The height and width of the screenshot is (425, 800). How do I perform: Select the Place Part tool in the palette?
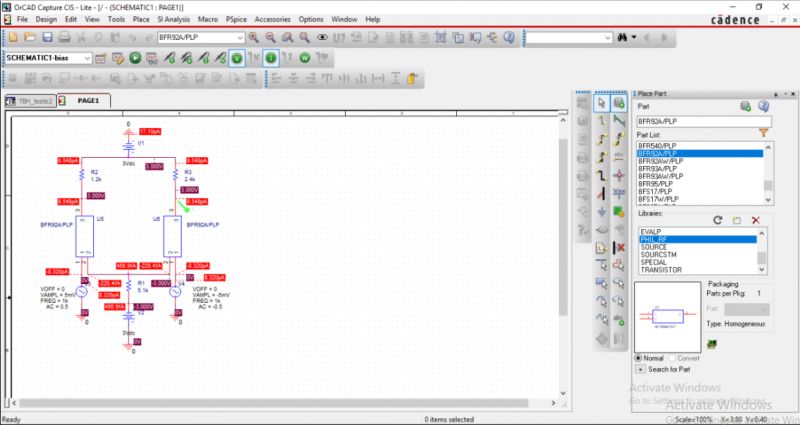(x=619, y=103)
